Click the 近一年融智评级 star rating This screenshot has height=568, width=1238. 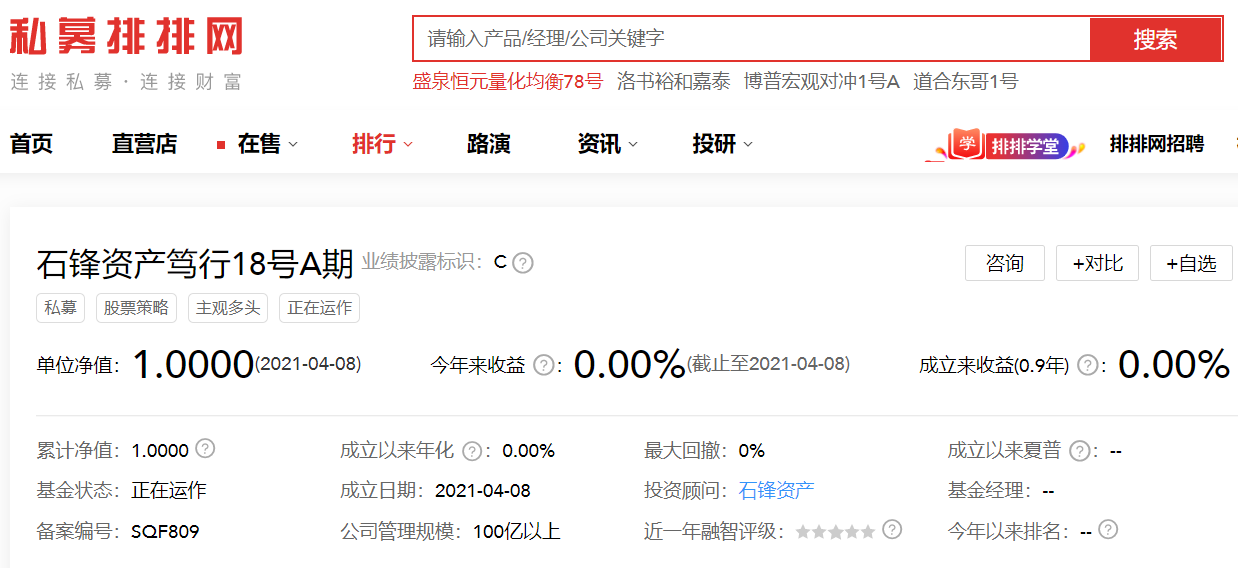835,532
